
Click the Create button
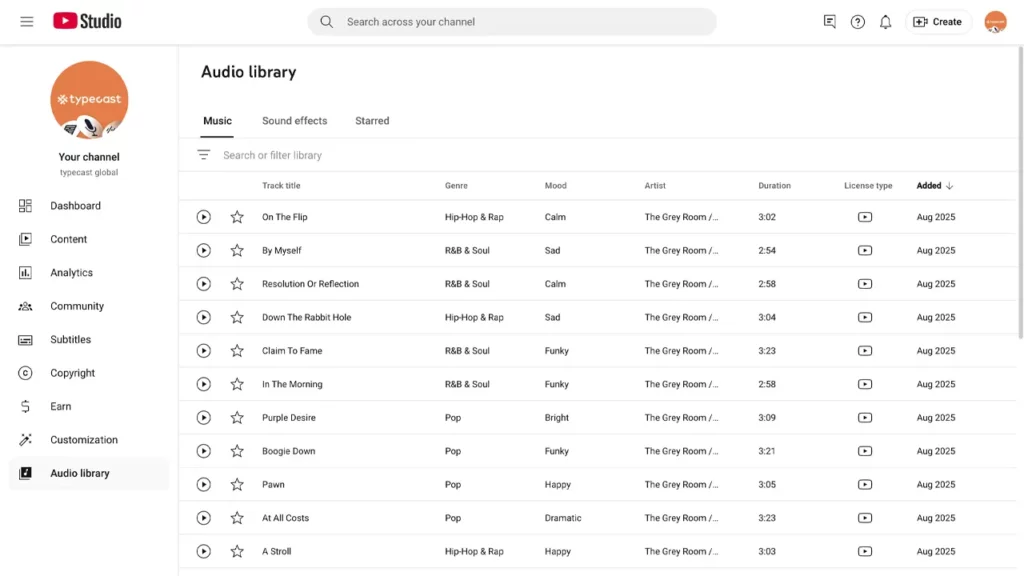(937, 22)
